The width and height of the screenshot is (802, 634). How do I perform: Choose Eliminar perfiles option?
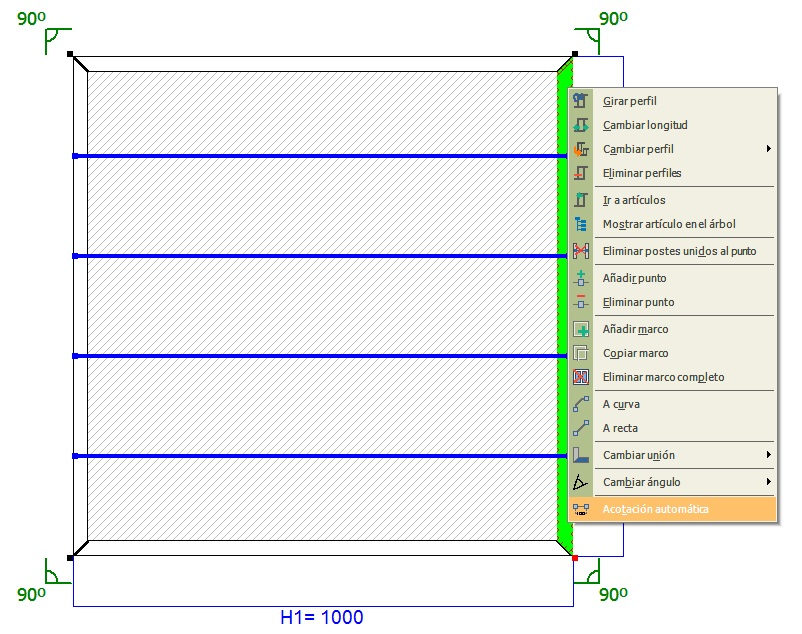(x=673, y=173)
